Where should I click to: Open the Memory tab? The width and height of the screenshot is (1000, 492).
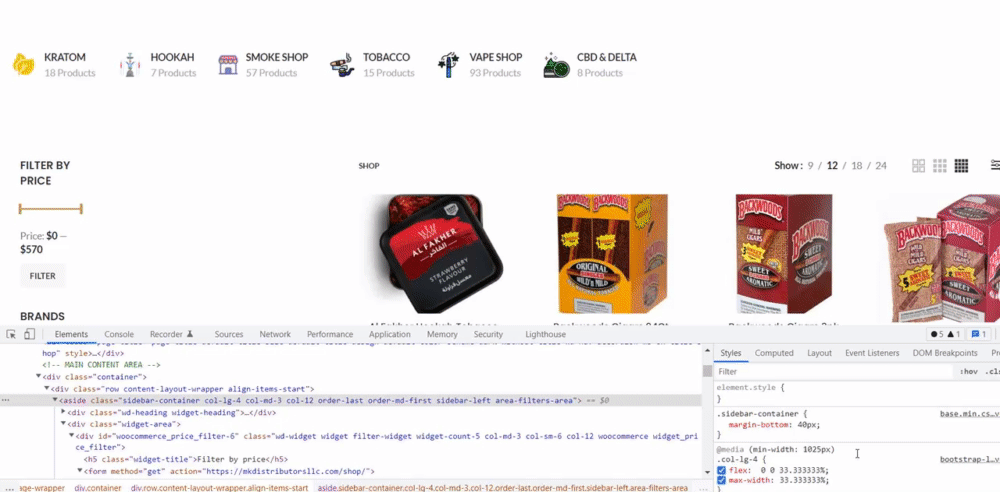click(442, 334)
